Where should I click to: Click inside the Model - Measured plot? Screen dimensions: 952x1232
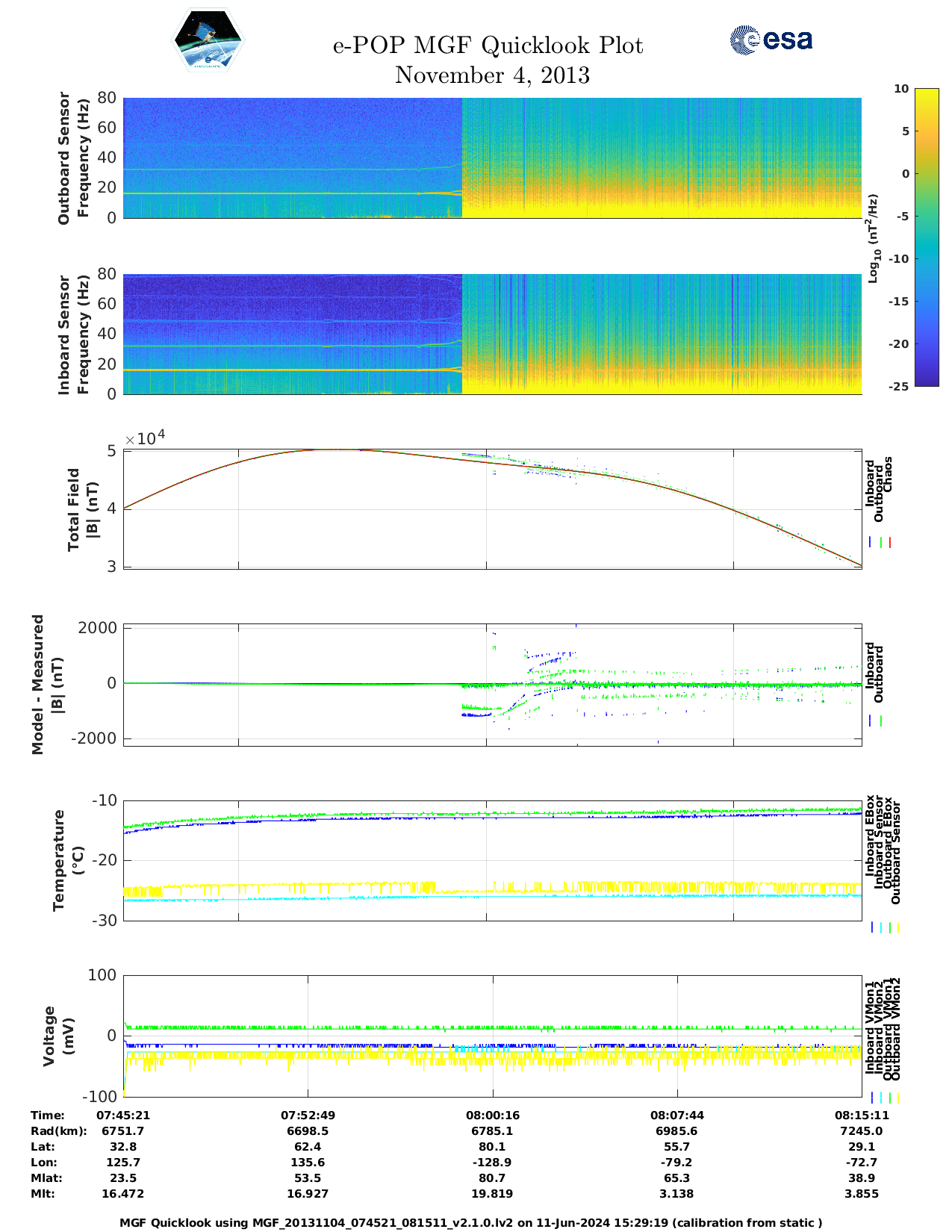[x=492, y=683]
